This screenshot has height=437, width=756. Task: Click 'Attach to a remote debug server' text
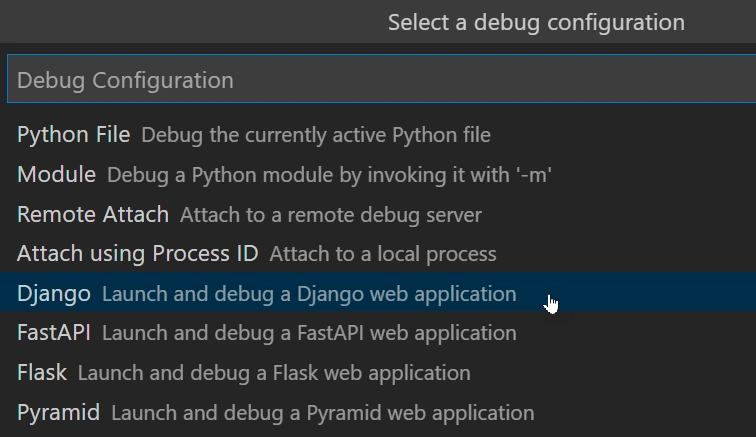point(330,215)
